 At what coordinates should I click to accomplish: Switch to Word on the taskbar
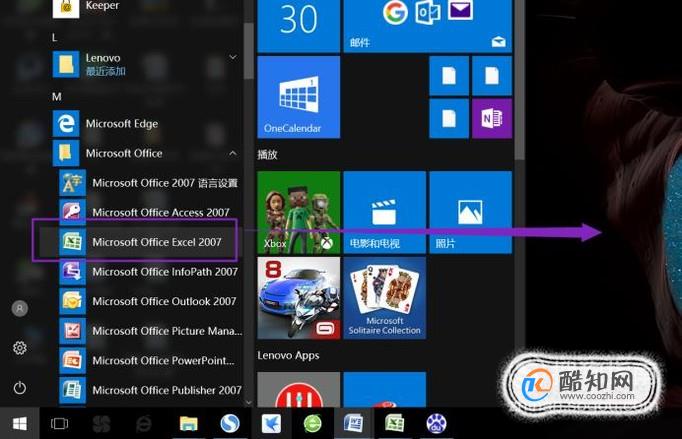(353, 423)
